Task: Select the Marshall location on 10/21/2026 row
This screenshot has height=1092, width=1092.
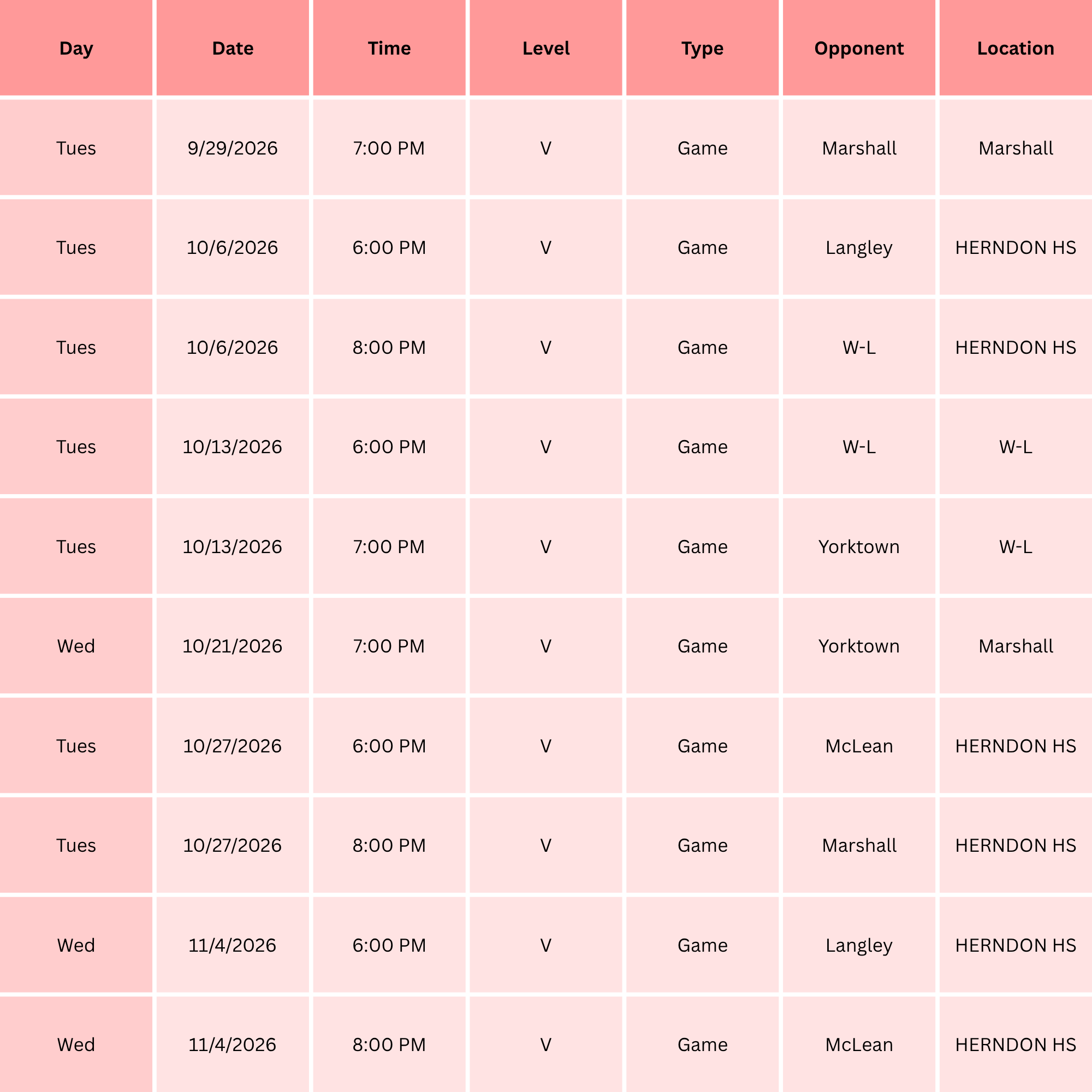Action: coord(1016,645)
